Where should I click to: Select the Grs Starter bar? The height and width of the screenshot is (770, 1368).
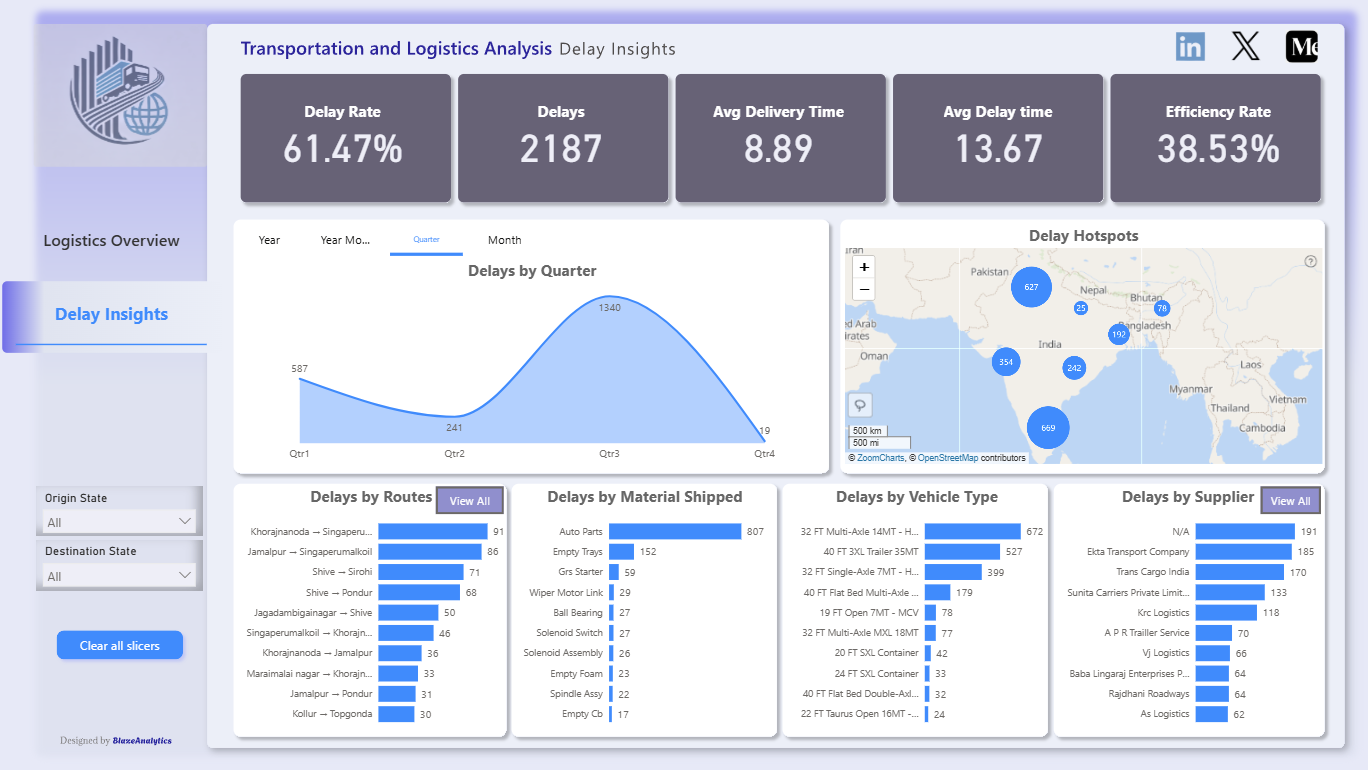(x=614, y=572)
